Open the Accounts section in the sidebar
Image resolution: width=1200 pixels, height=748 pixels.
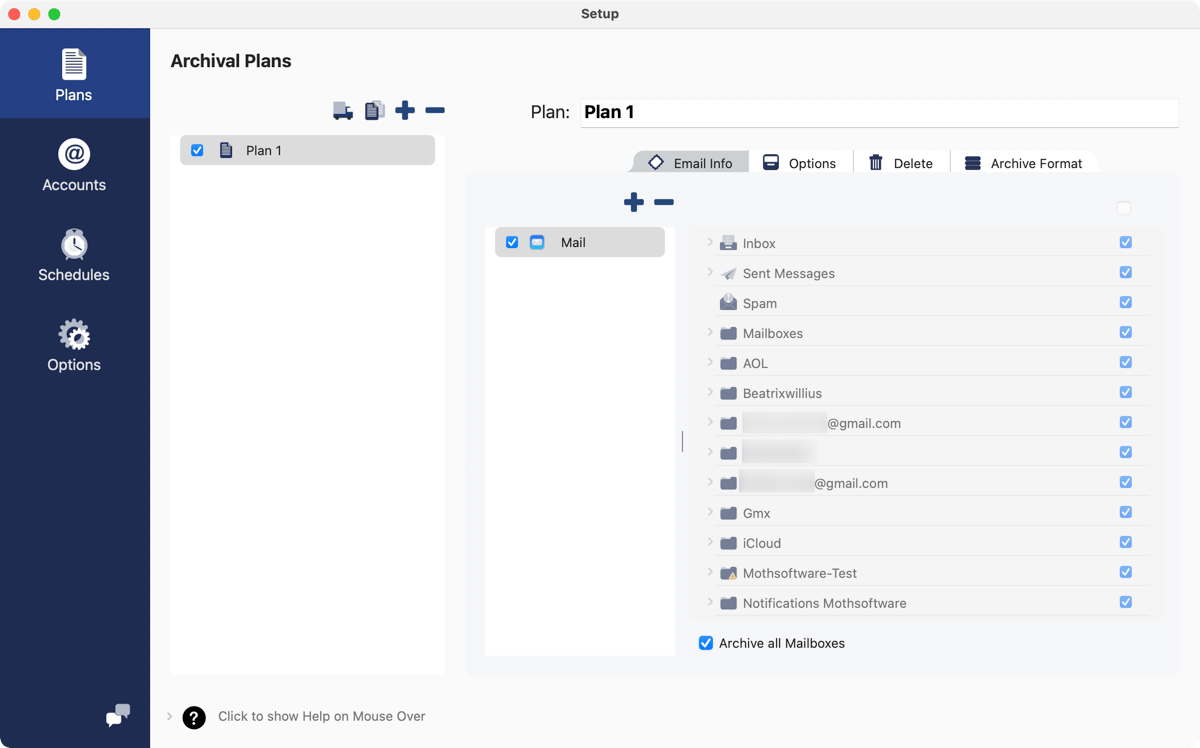73,163
